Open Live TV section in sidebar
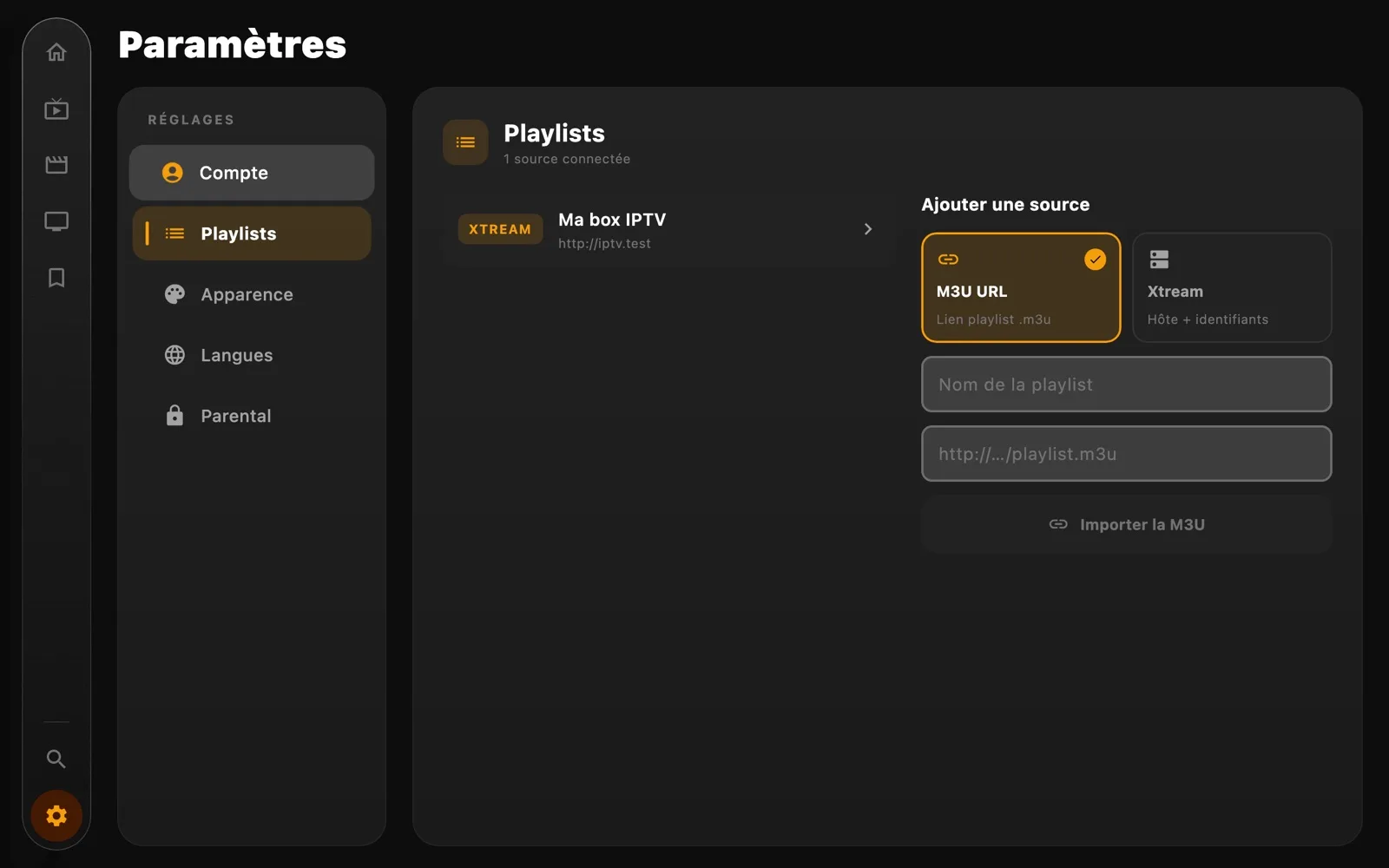This screenshot has width=1389, height=868. click(x=56, y=108)
